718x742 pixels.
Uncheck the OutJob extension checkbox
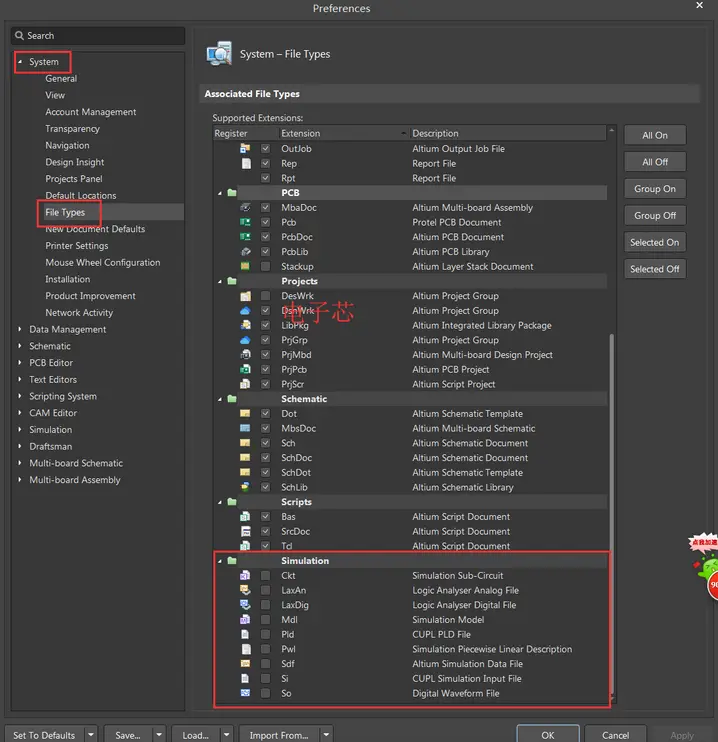[266, 149]
